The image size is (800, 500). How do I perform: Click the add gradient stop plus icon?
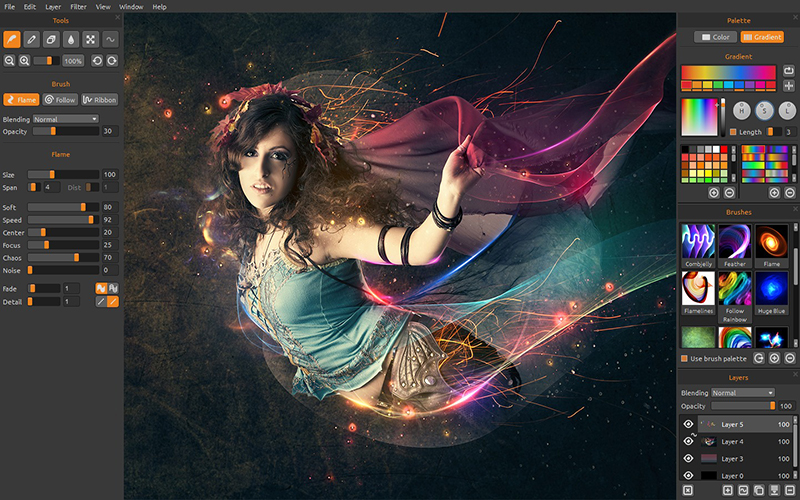[789, 86]
